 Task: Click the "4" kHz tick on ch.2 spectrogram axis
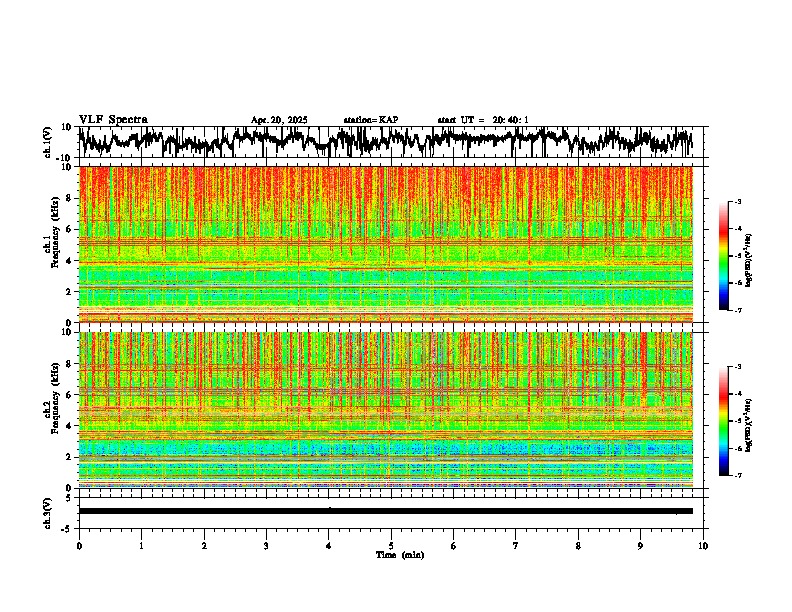click(69, 426)
